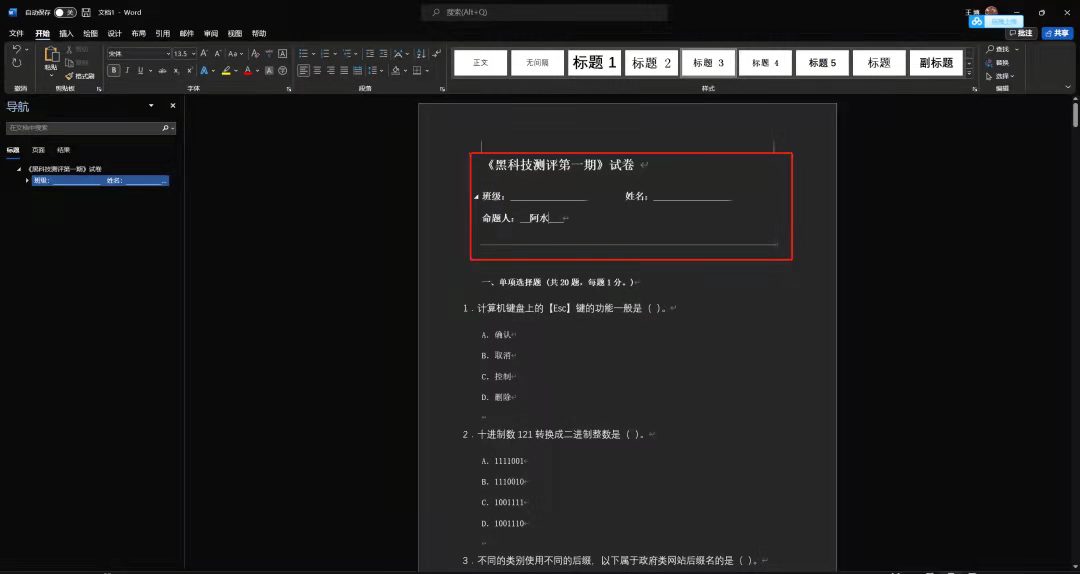Open the font name dropdown (宋体)
The width and height of the screenshot is (1080, 574).
(138, 53)
